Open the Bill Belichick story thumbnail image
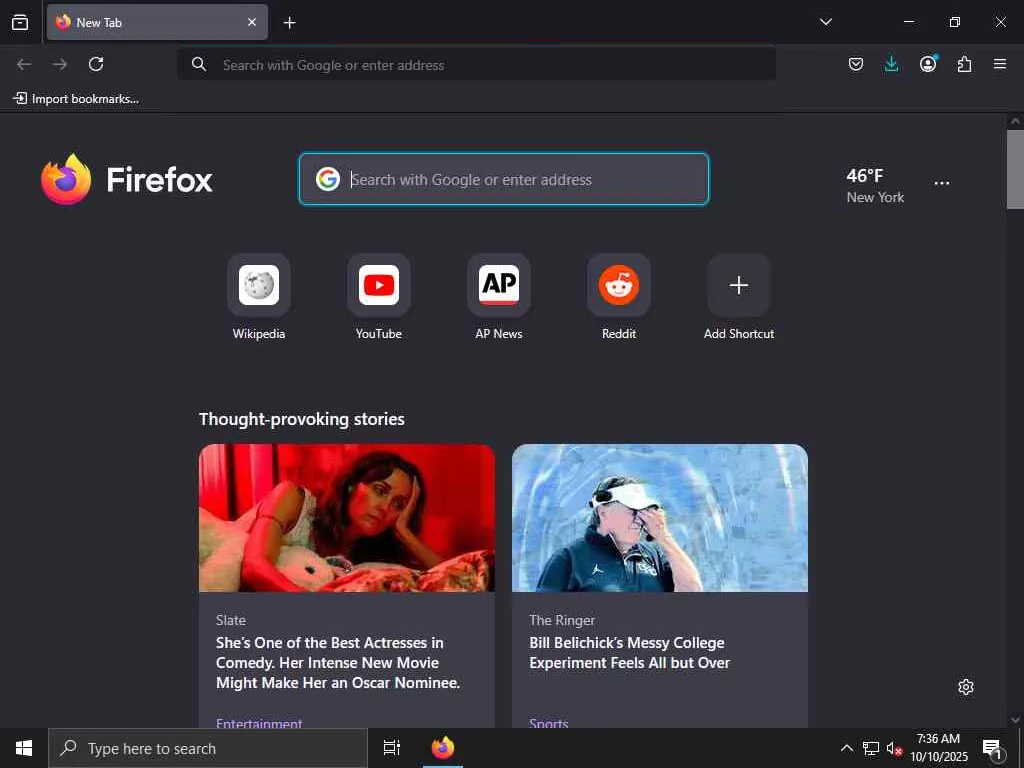1024x768 pixels. [660, 518]
